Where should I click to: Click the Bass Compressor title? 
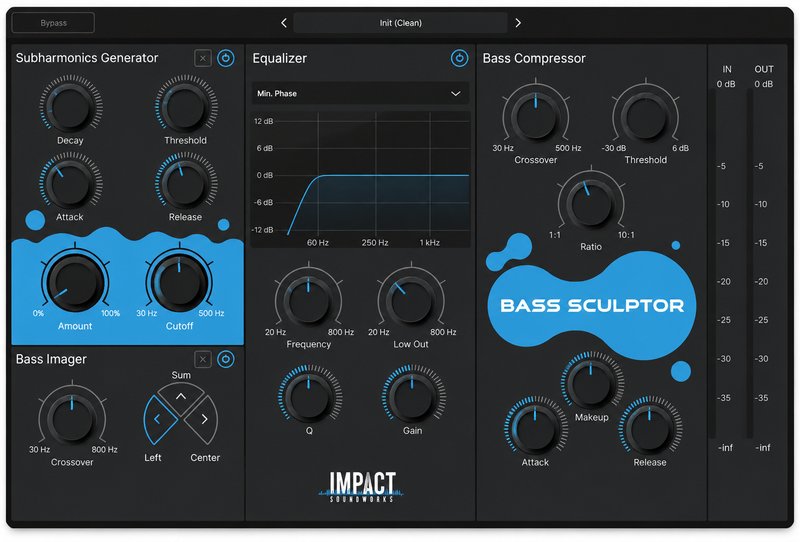click(x=534, y=59)
